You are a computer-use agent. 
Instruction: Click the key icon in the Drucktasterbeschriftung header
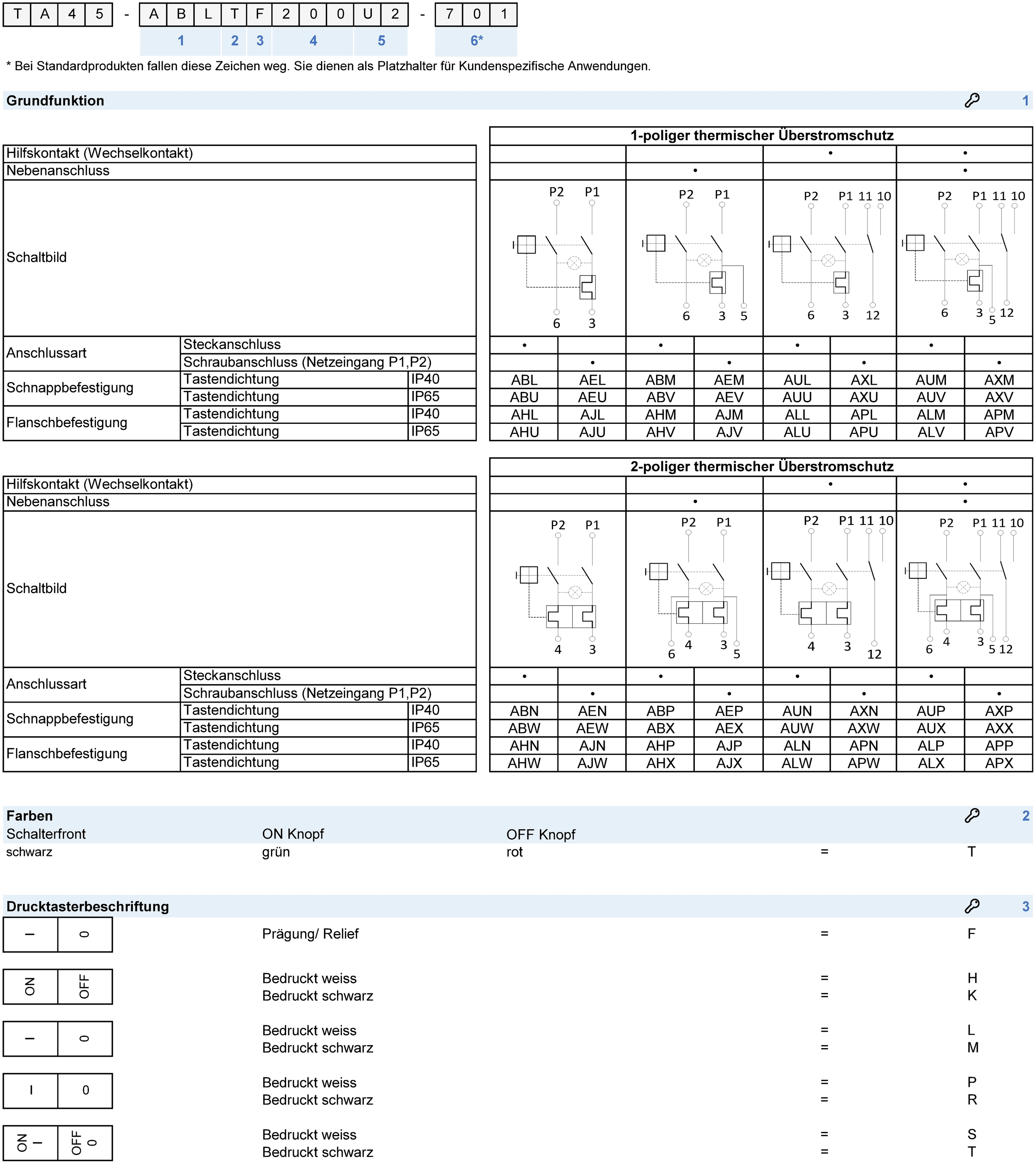[x=972, y=906]
